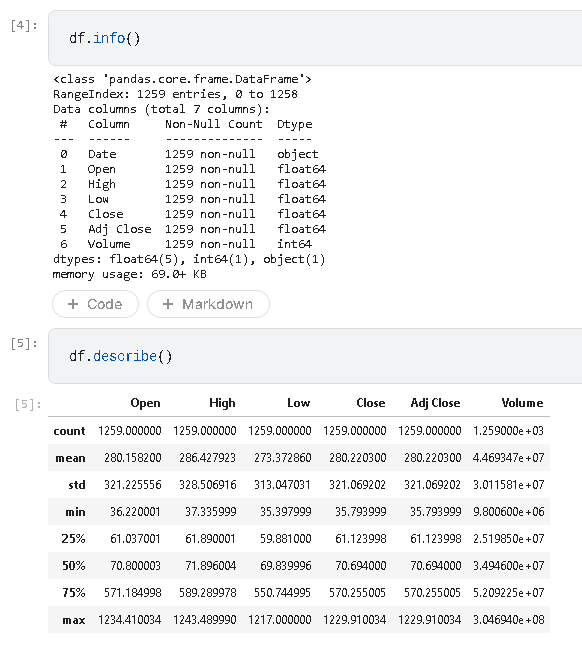Click 50% Volume value 3.494600e+07
582x662 pixels.
pyautogui.click(x=509, y=566)
